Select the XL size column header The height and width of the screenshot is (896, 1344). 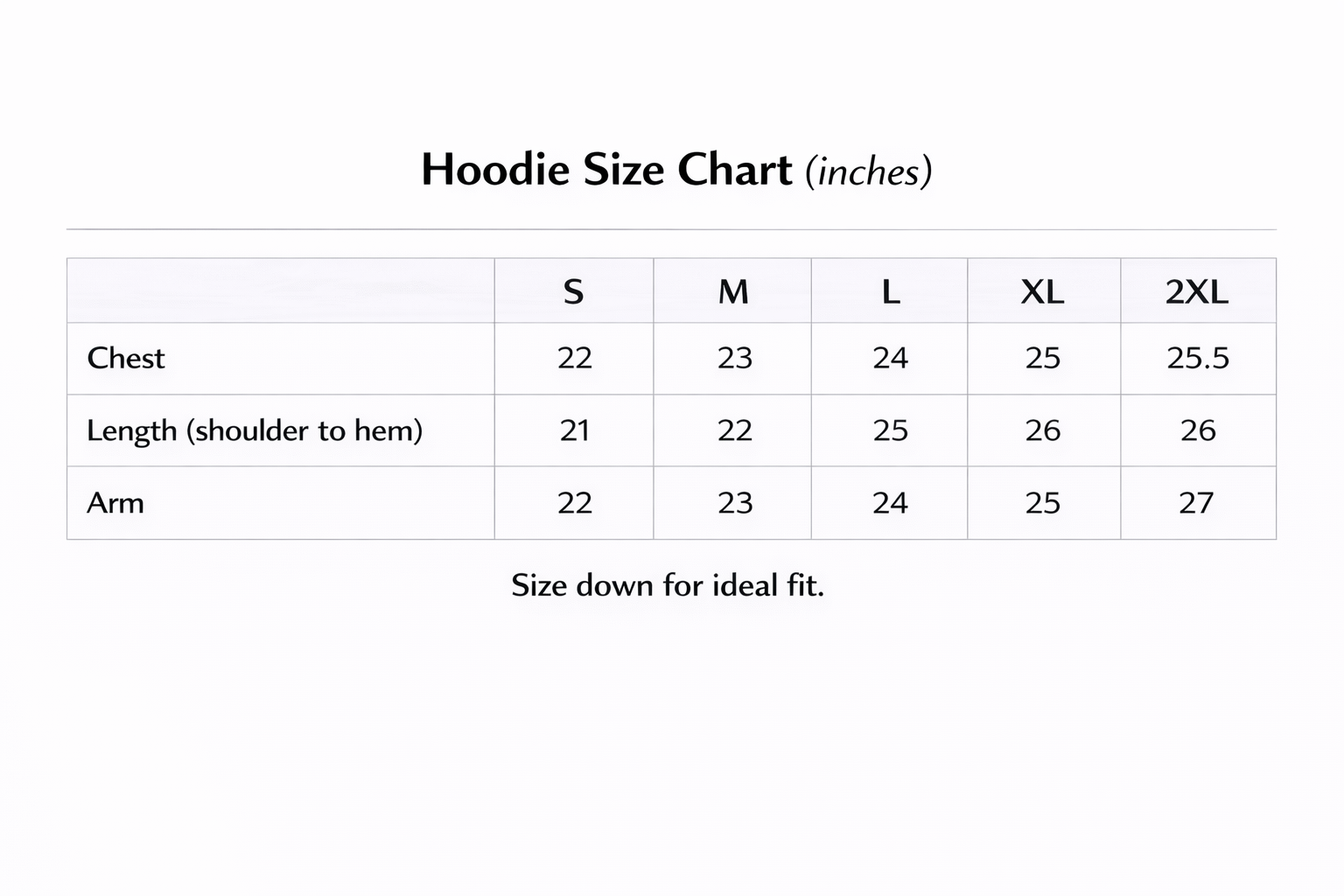(1042, 291)
